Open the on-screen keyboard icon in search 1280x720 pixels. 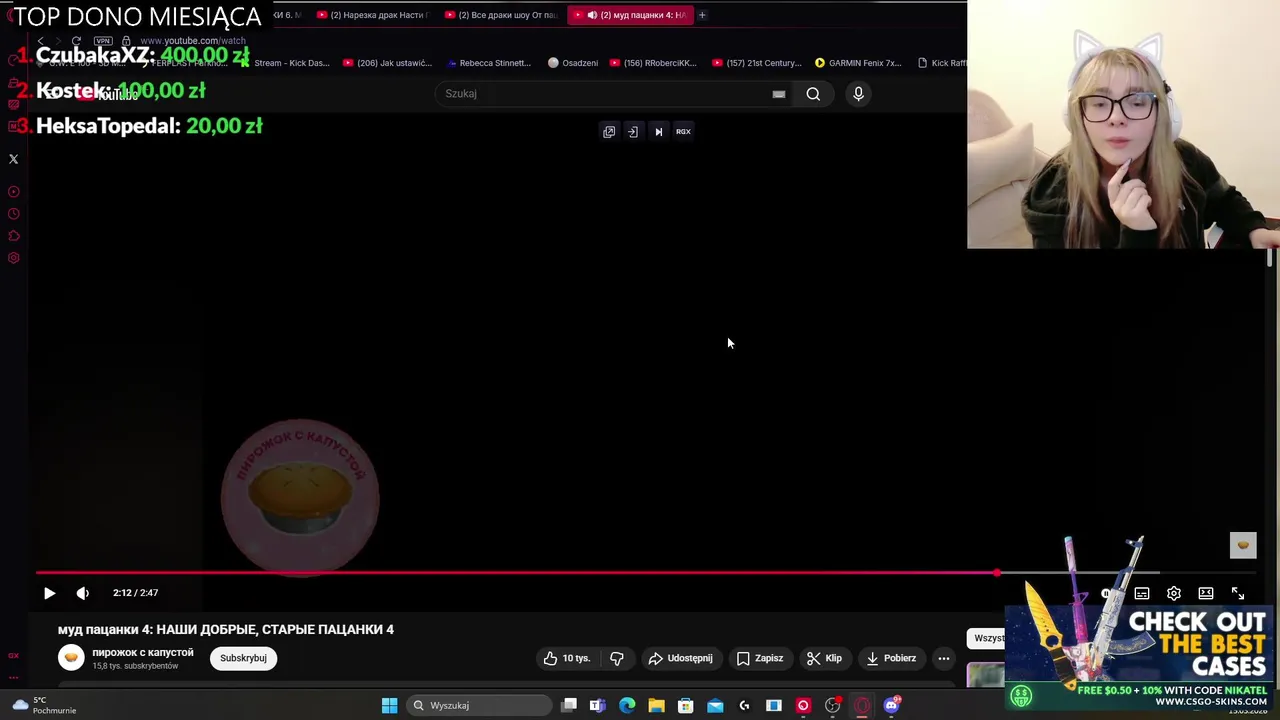tap(779, 94)
